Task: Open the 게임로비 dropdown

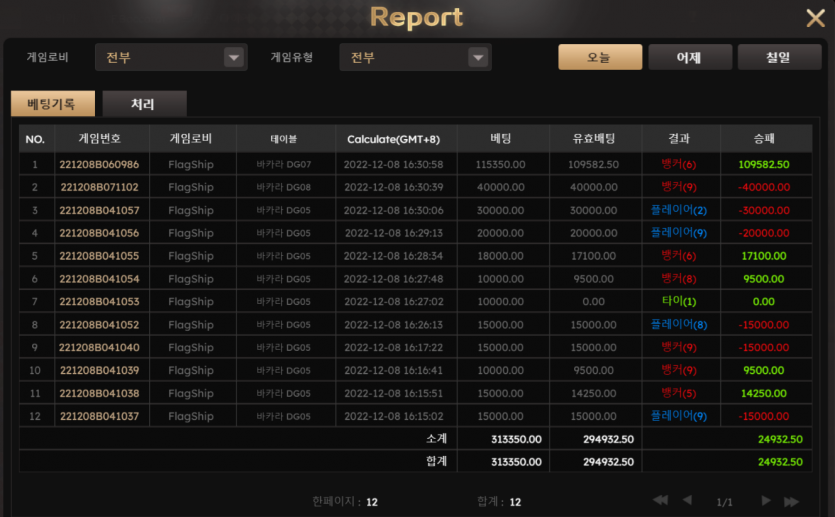Action: pyautogui.click(x=171, y=57)
